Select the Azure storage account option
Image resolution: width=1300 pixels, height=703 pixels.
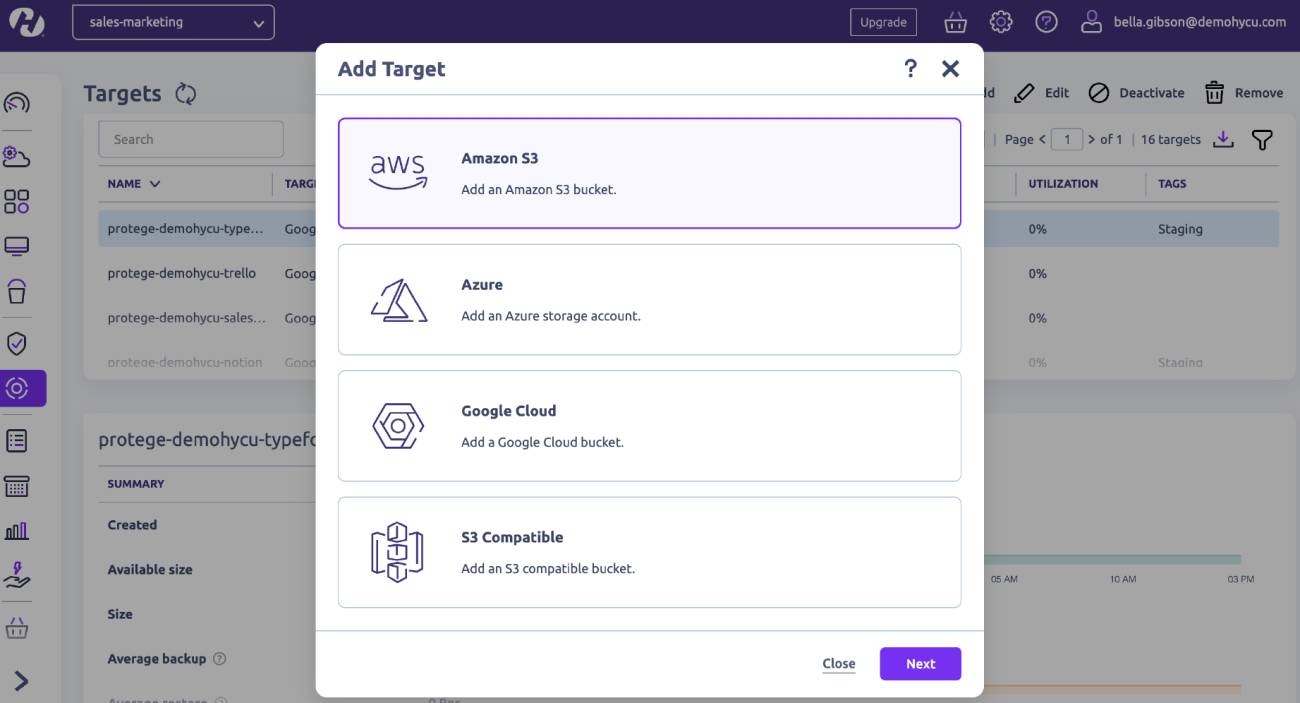coord(649,299)
